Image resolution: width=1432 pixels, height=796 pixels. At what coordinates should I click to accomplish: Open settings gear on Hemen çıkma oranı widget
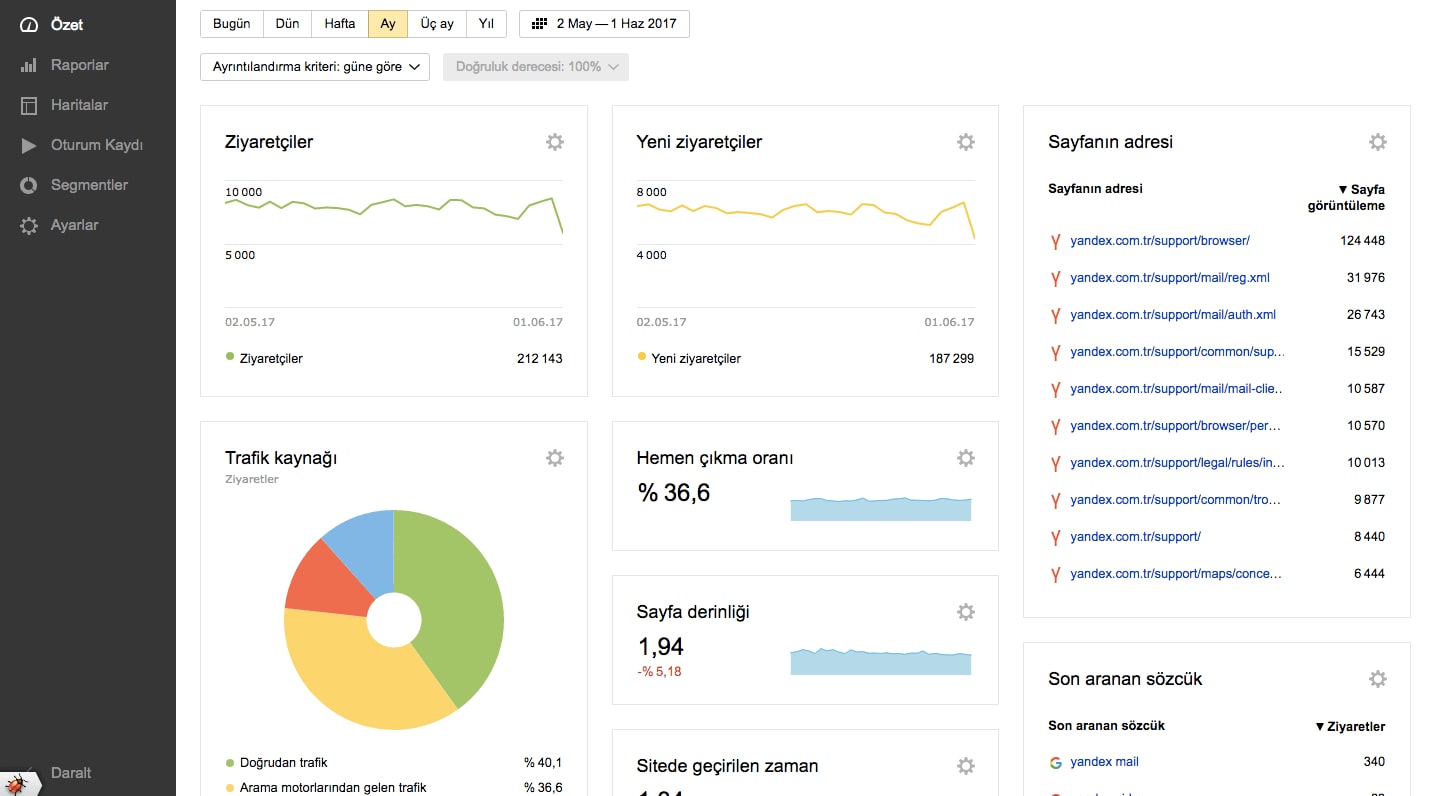coord(965,457)
